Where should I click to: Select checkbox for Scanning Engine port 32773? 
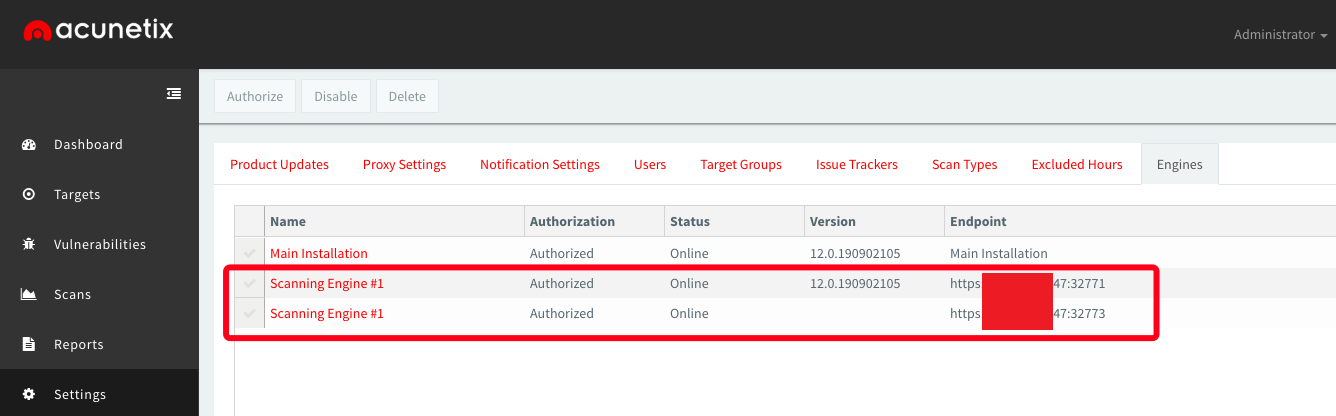(250, 314)
